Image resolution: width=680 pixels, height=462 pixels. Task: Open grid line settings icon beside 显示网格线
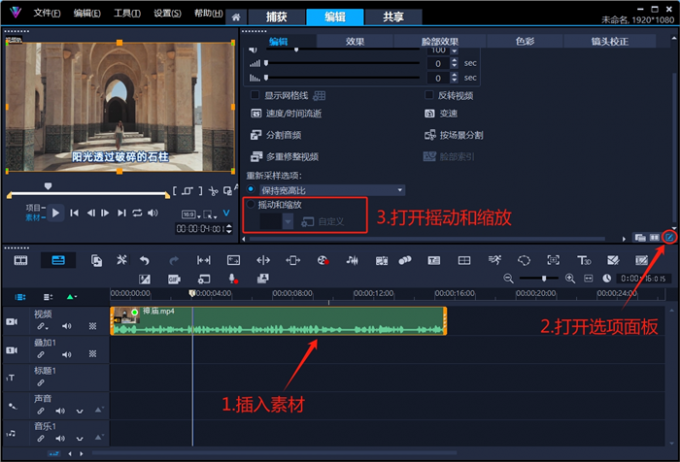tap(319, 95)
